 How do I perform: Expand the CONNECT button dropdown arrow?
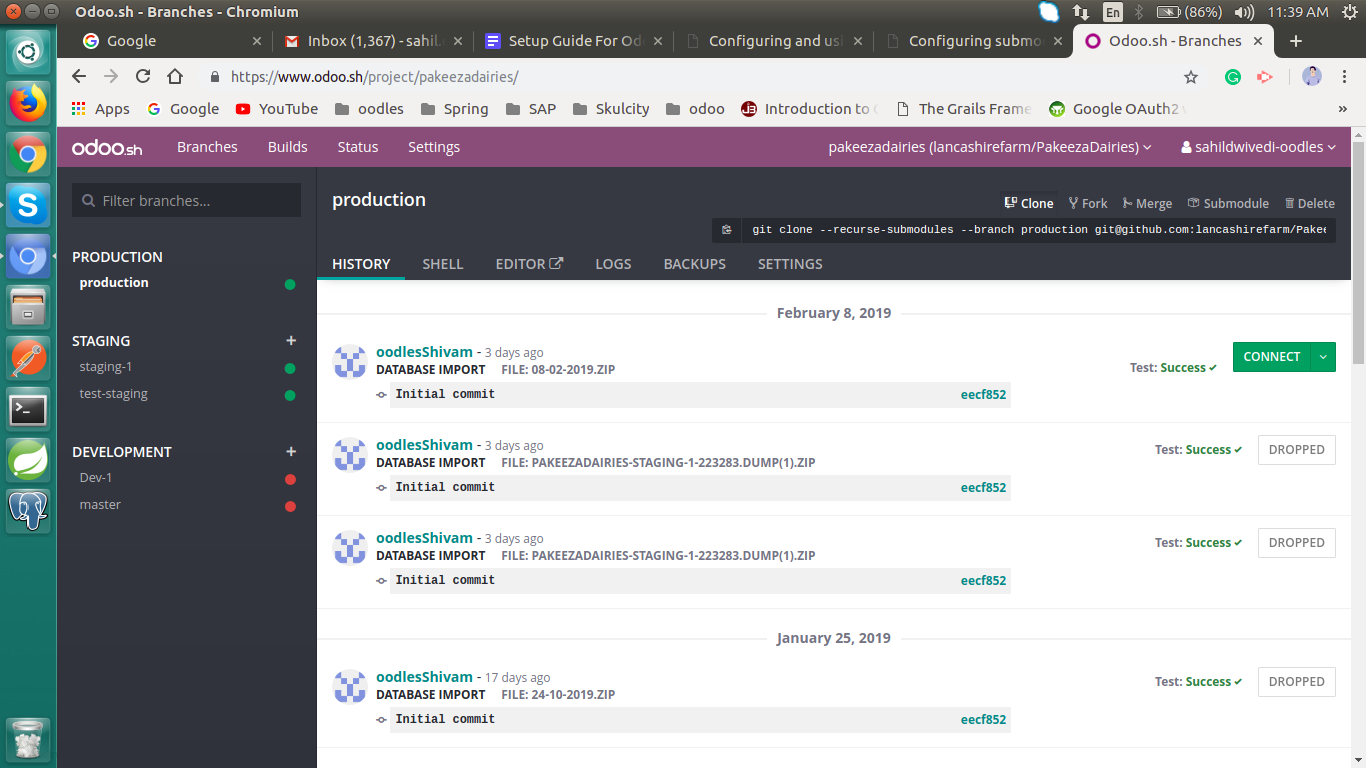[1323, 357]
